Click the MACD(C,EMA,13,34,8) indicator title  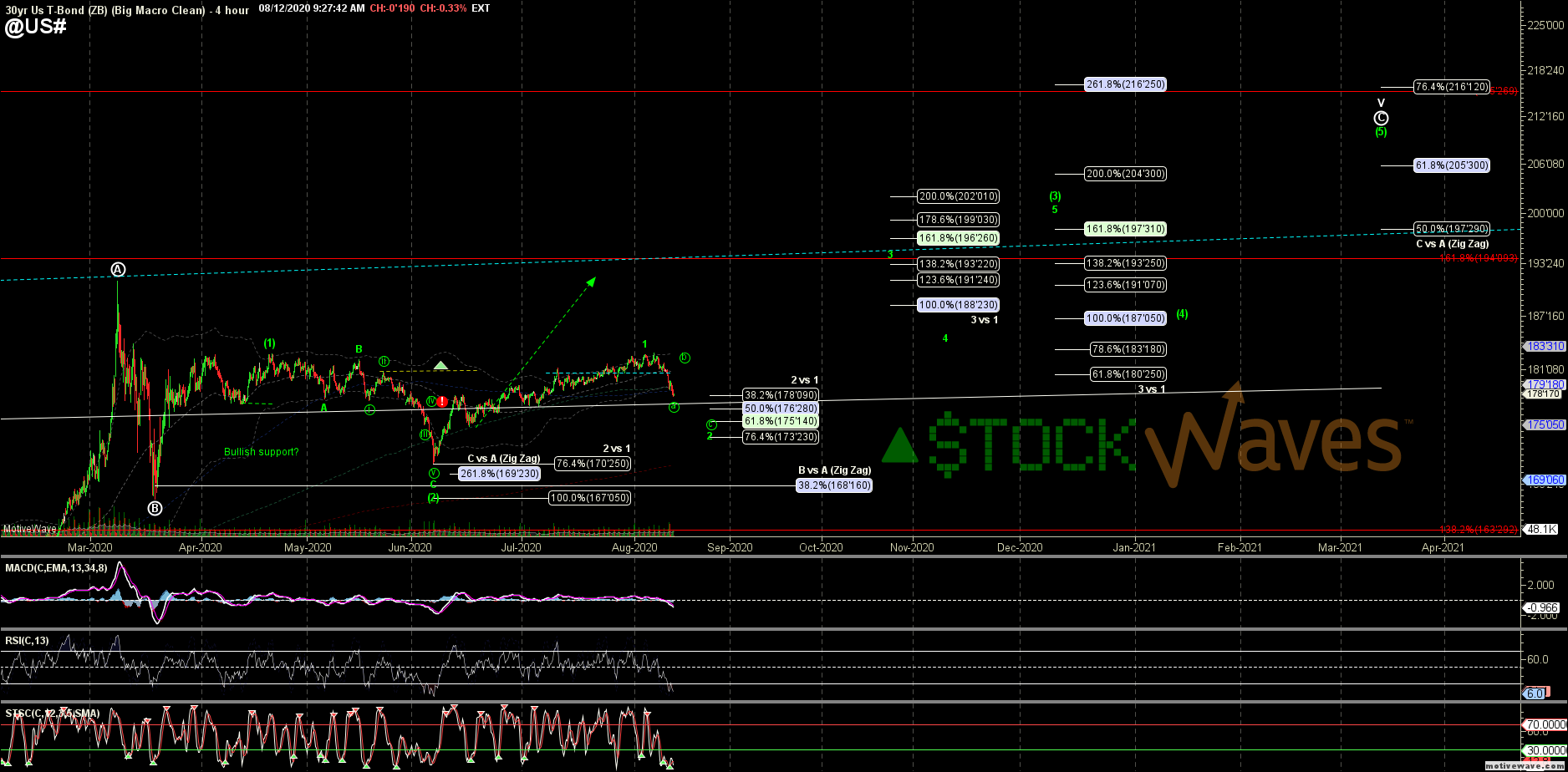tap(56, 568)
